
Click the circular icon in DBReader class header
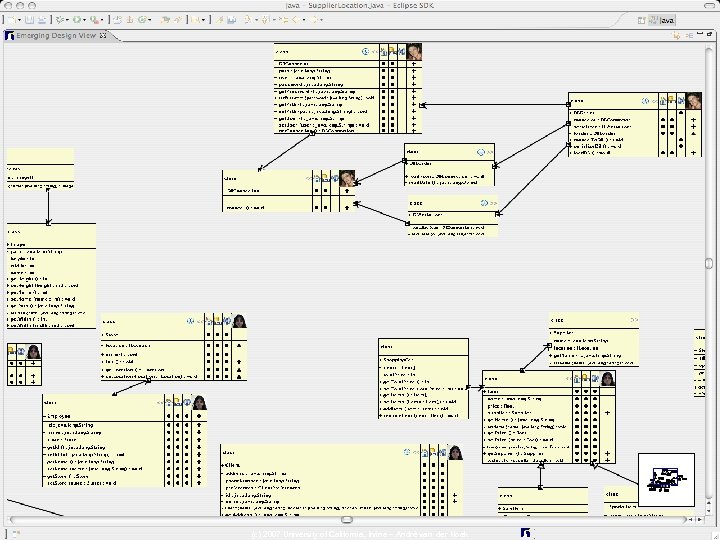(480, 152)
